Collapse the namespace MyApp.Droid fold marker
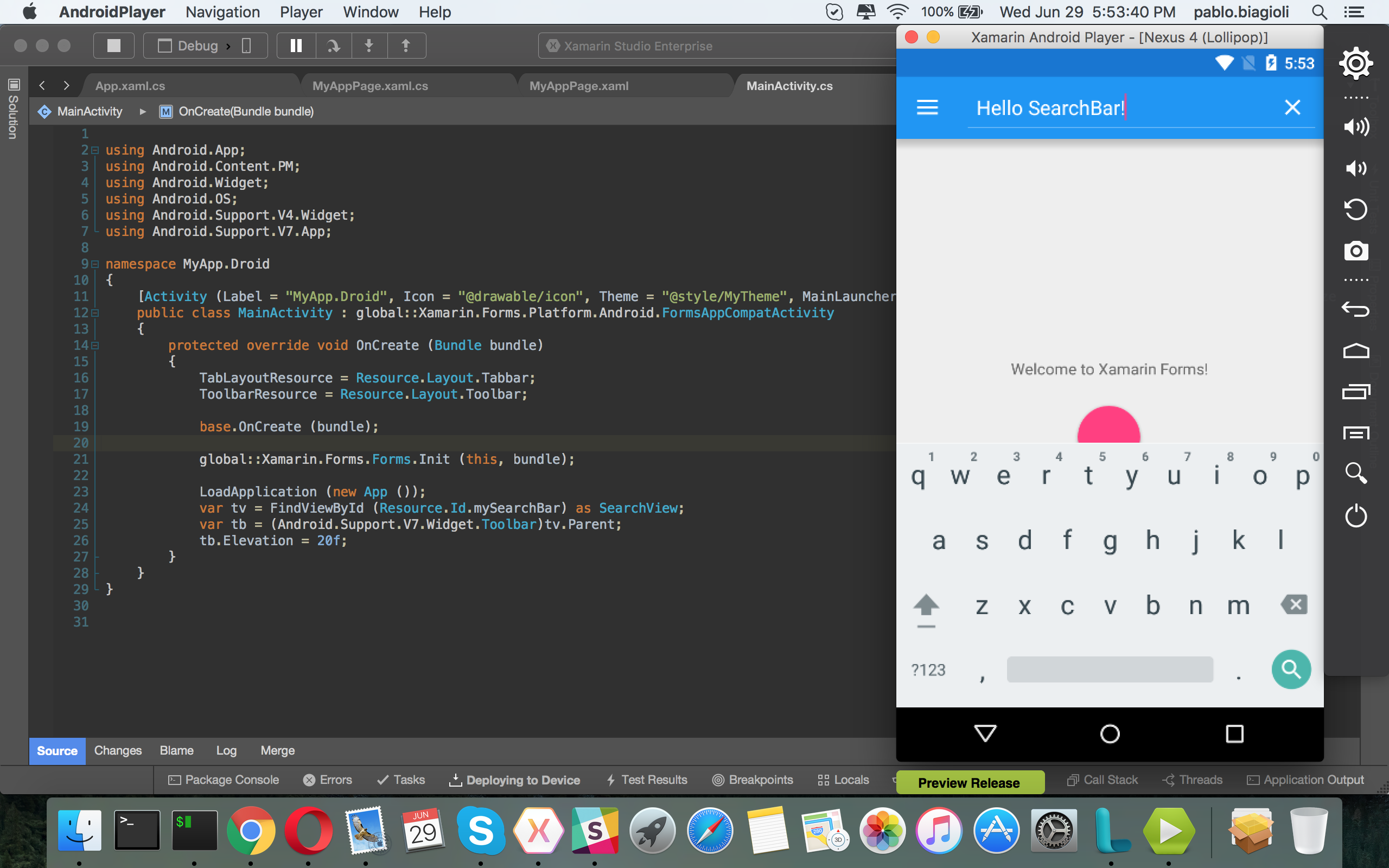1389x868 pixels. coord(95,264)
